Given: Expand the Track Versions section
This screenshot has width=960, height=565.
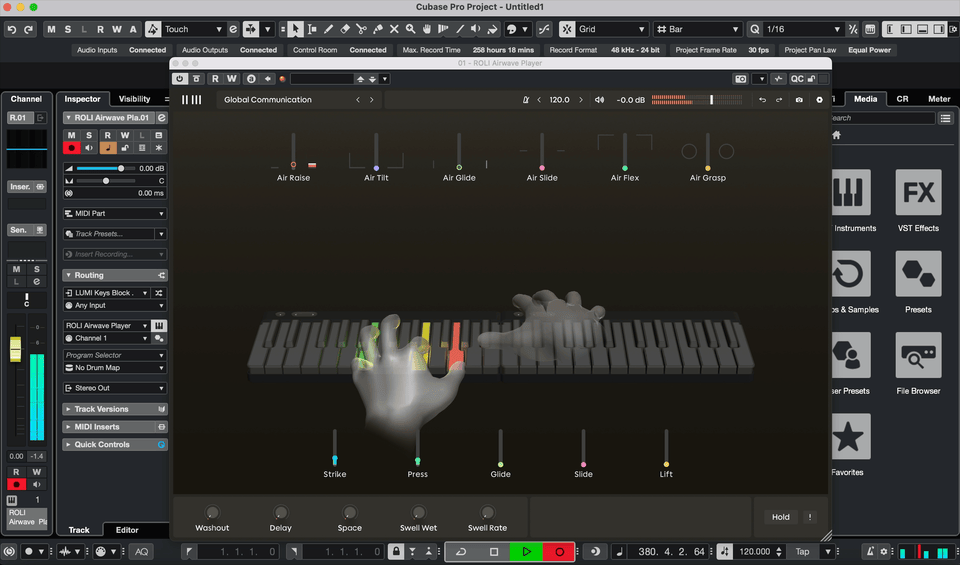Looking at the screenshot, I should pyautogui.click(x=115, y=409).
